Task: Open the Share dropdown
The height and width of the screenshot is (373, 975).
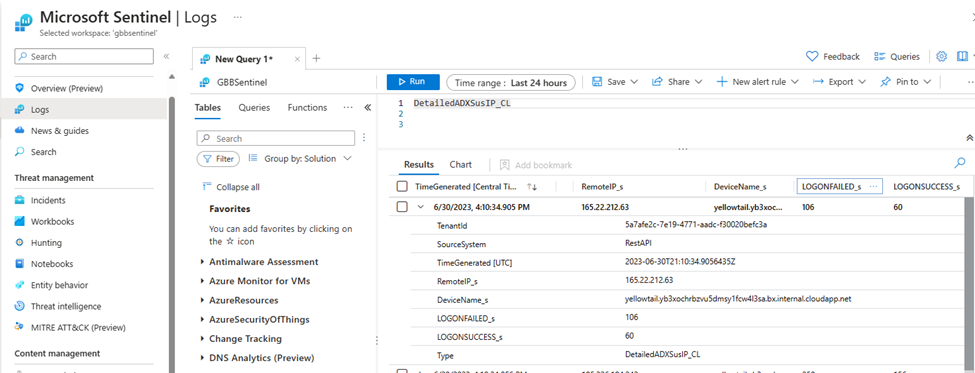Action: tap(677, 82)
